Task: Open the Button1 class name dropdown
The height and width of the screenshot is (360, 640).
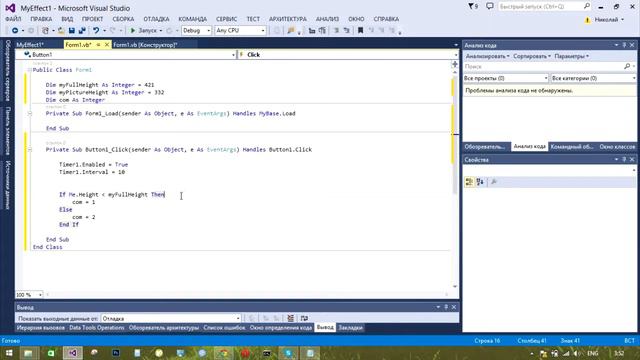Action: click(x=126, y=55)
